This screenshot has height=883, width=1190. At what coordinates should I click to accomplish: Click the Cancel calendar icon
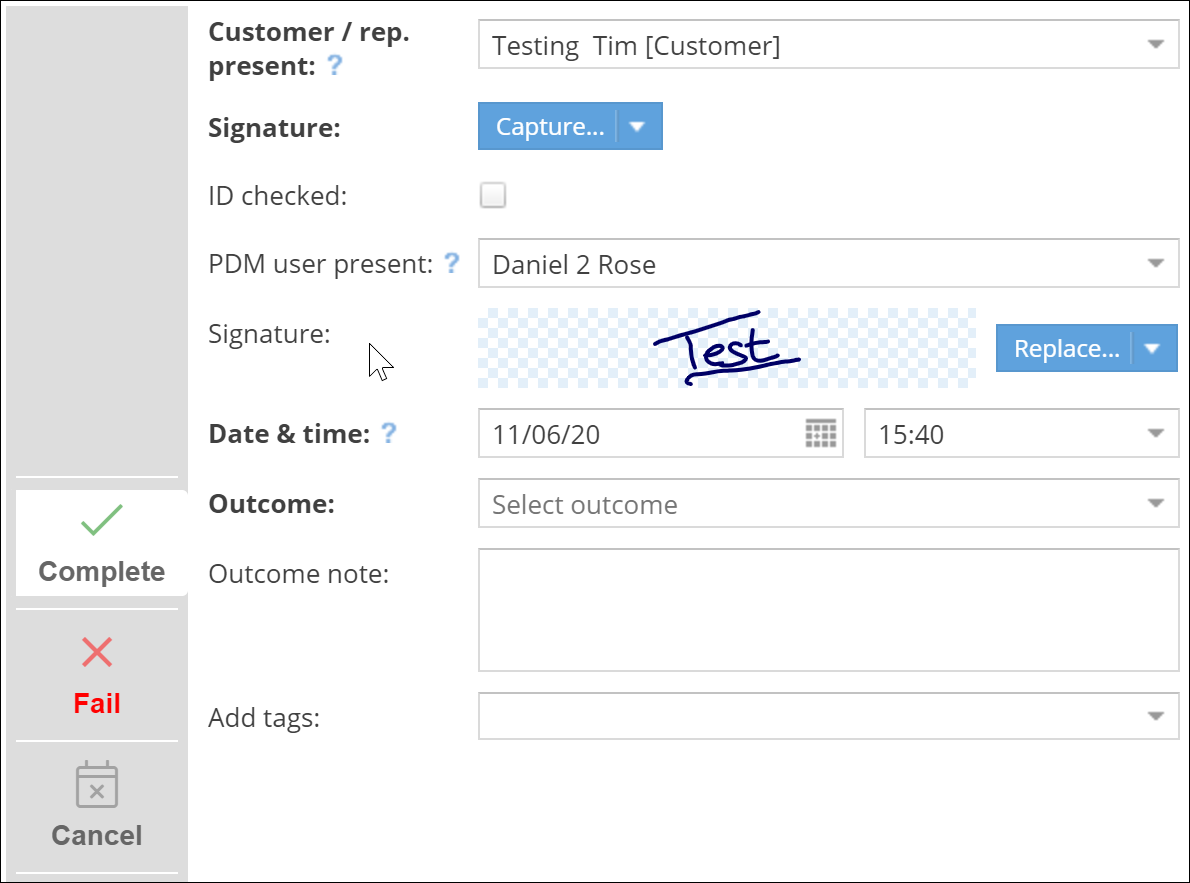tap(97, 785)
